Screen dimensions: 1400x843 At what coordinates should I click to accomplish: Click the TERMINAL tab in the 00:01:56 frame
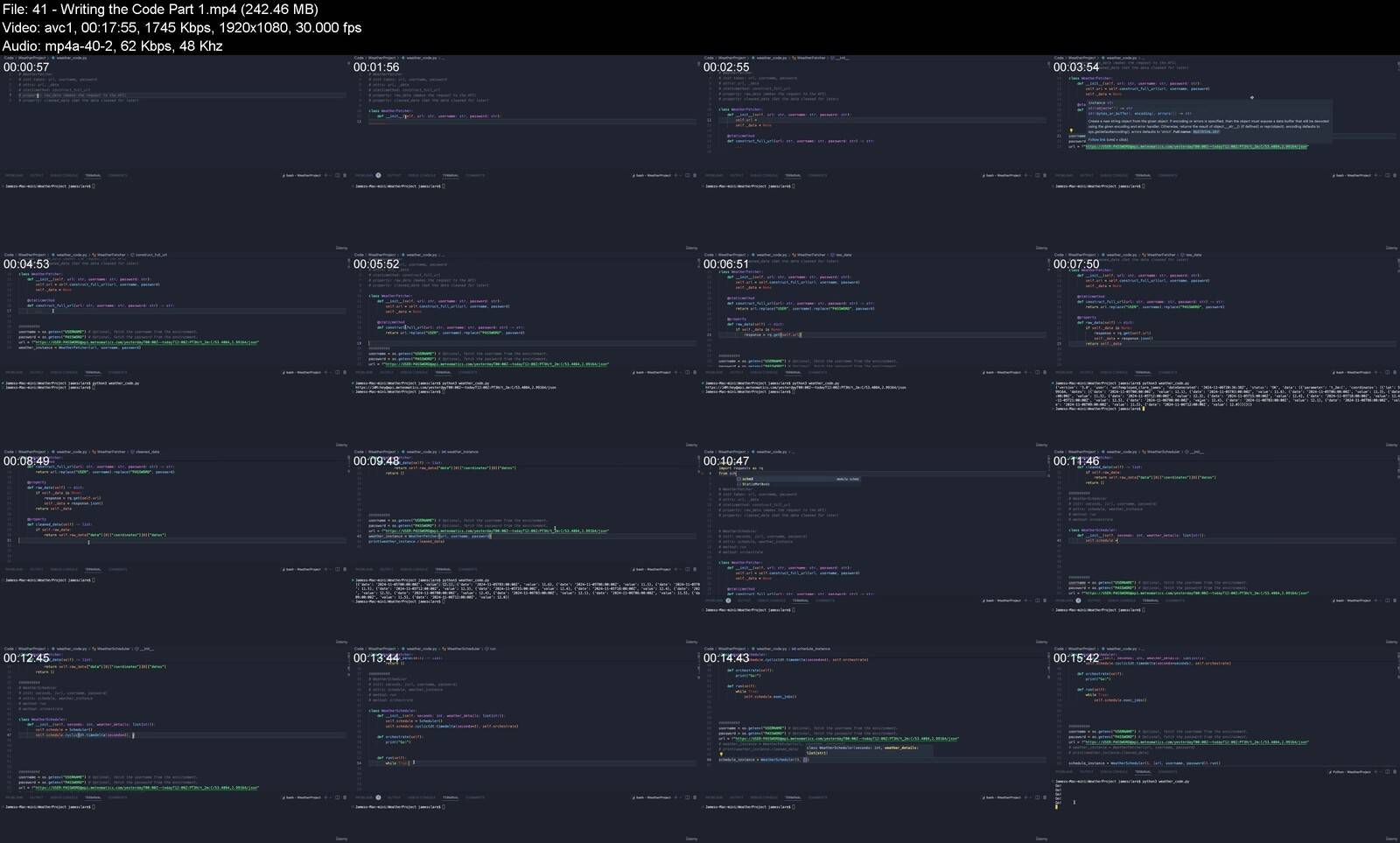click(x=450, y=175)
